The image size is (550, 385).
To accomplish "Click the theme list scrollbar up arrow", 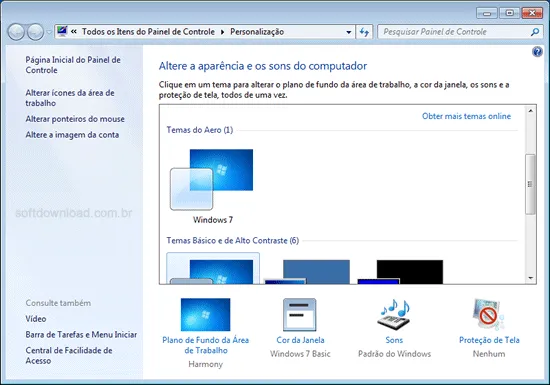I will click(530, 111).
